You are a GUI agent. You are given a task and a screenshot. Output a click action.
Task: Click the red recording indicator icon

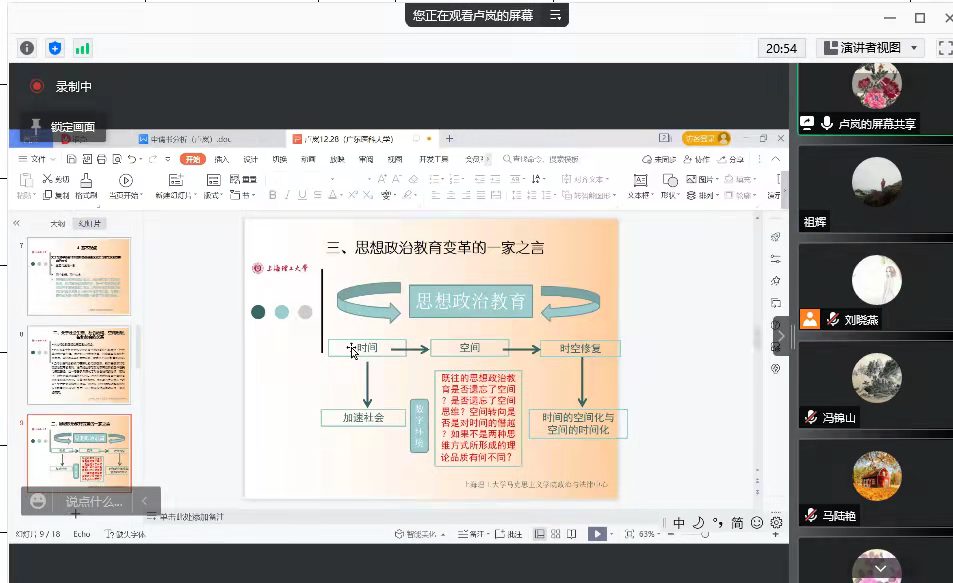pos(37,87)
